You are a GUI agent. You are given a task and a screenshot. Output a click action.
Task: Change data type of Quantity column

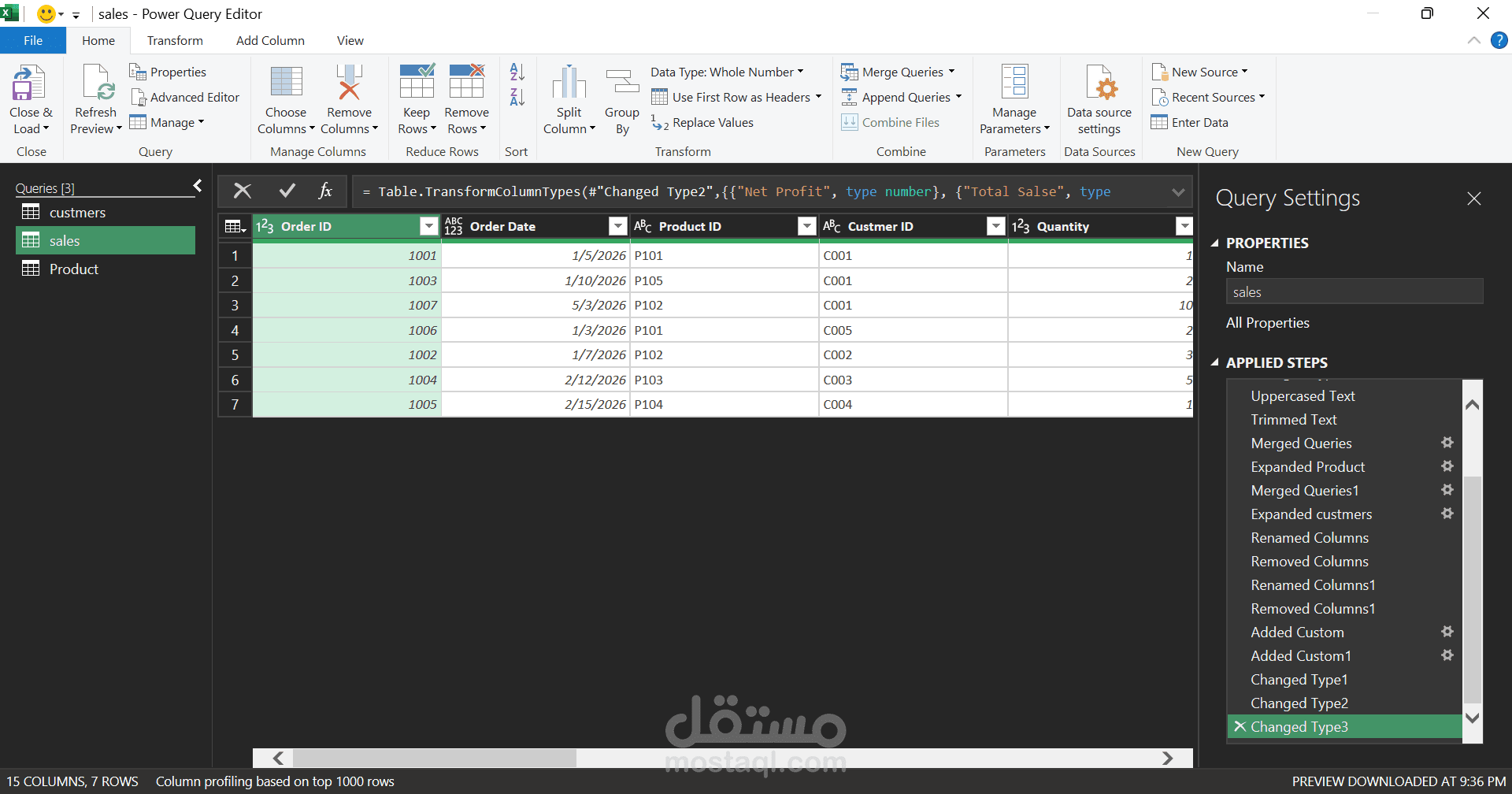[1021, 227]
